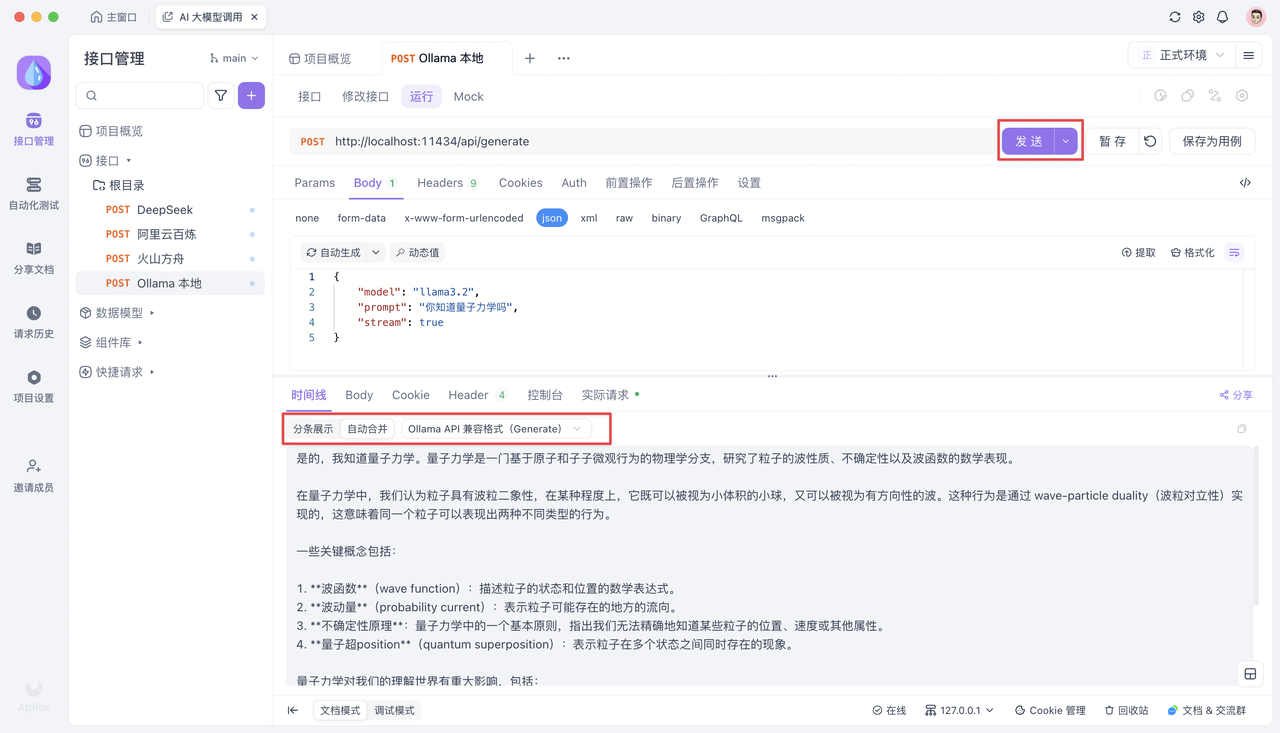Open 分享文档 in the sidebar
This screenshot has height=733, width=1280.
(34, 257)
